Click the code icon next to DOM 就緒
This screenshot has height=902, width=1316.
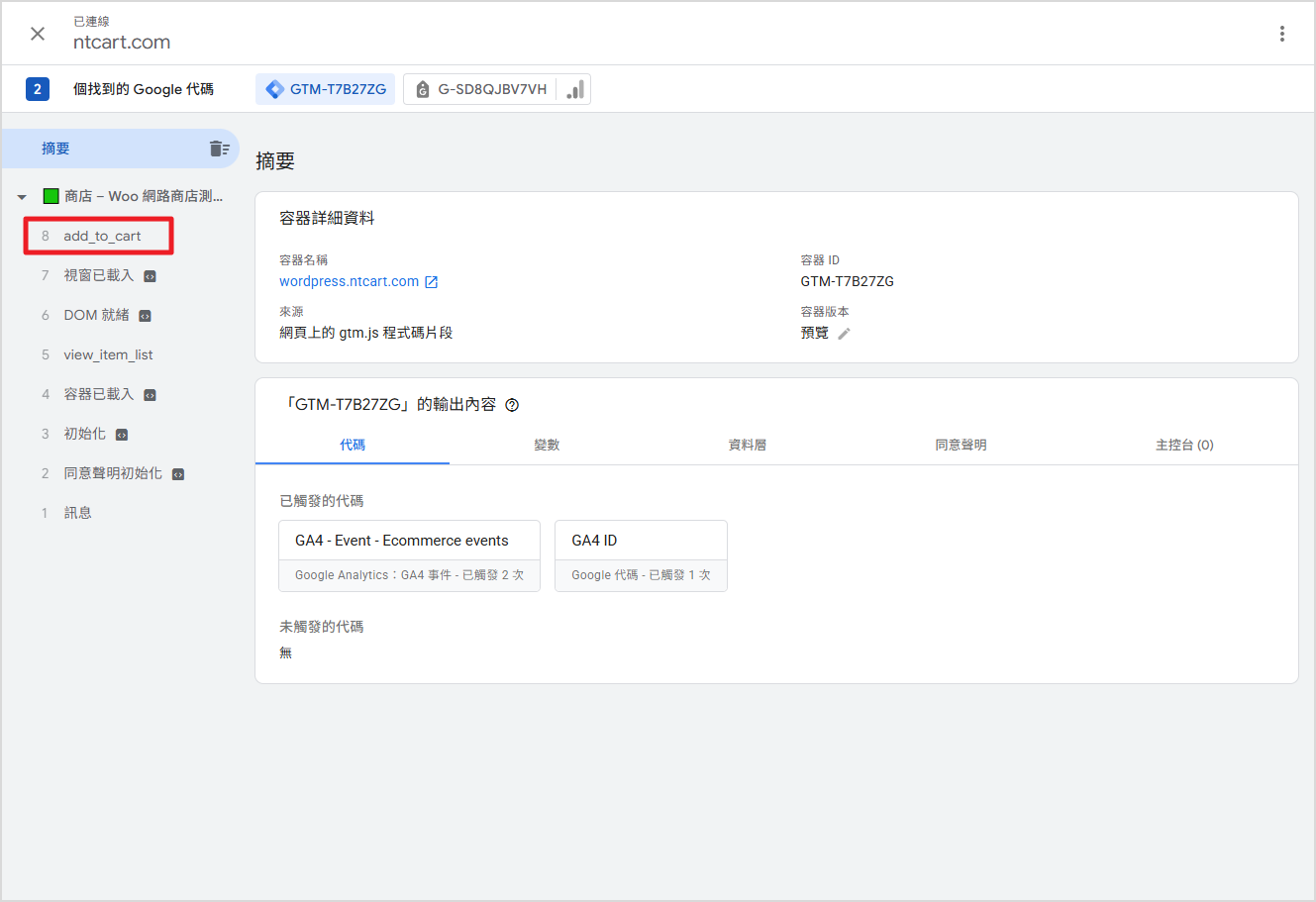(145, 316)
